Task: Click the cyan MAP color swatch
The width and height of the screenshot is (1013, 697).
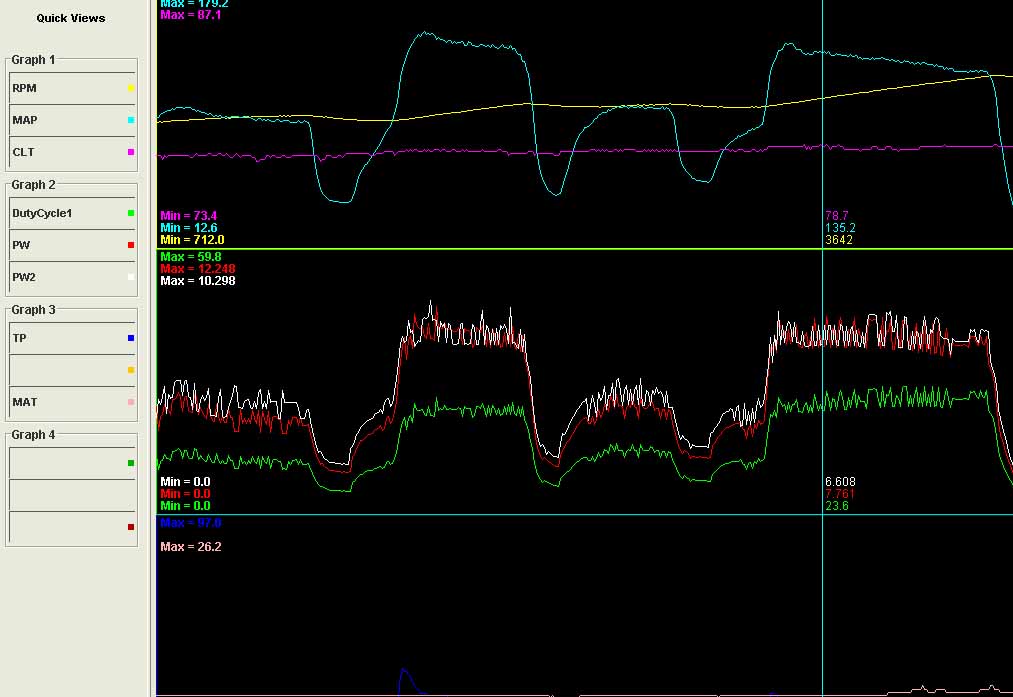Action: (131, 120)
